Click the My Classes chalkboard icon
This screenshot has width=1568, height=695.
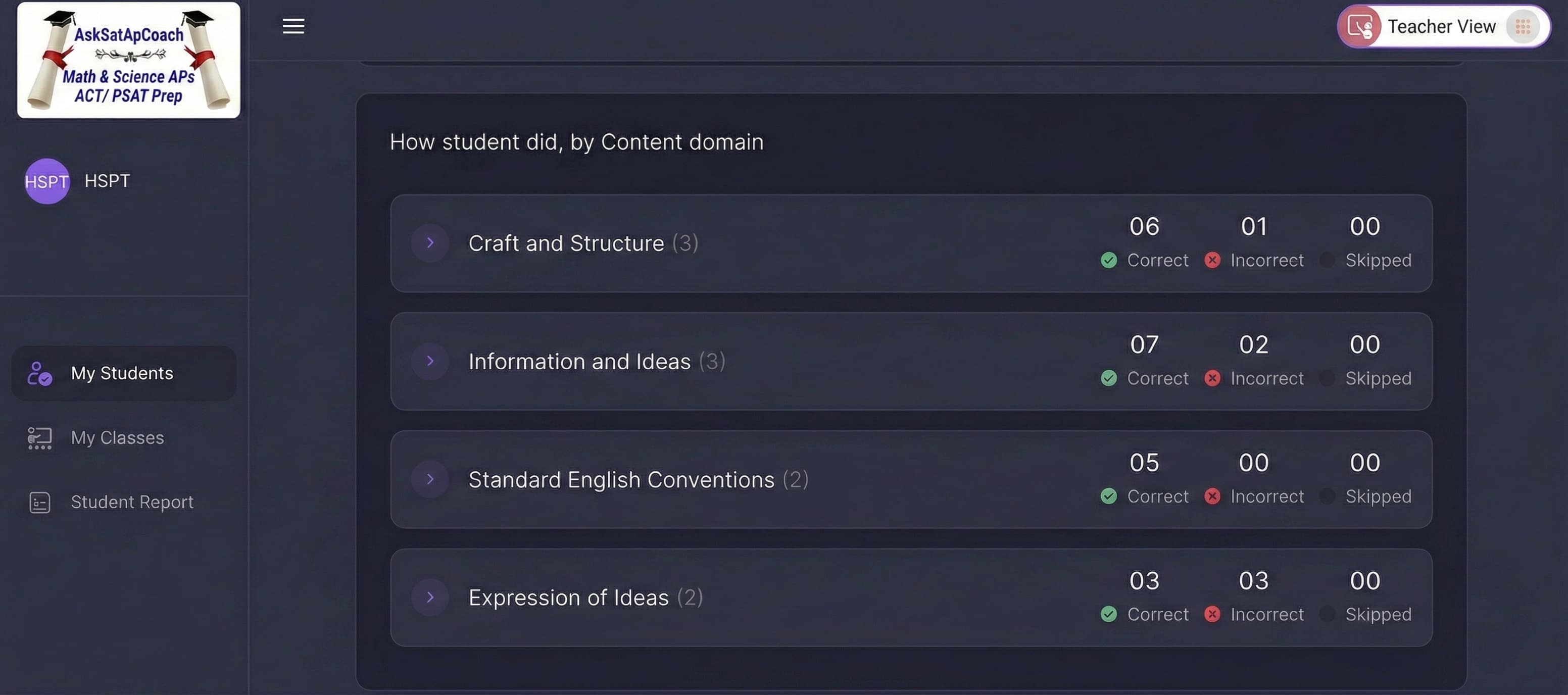click(x=39, y=437)
